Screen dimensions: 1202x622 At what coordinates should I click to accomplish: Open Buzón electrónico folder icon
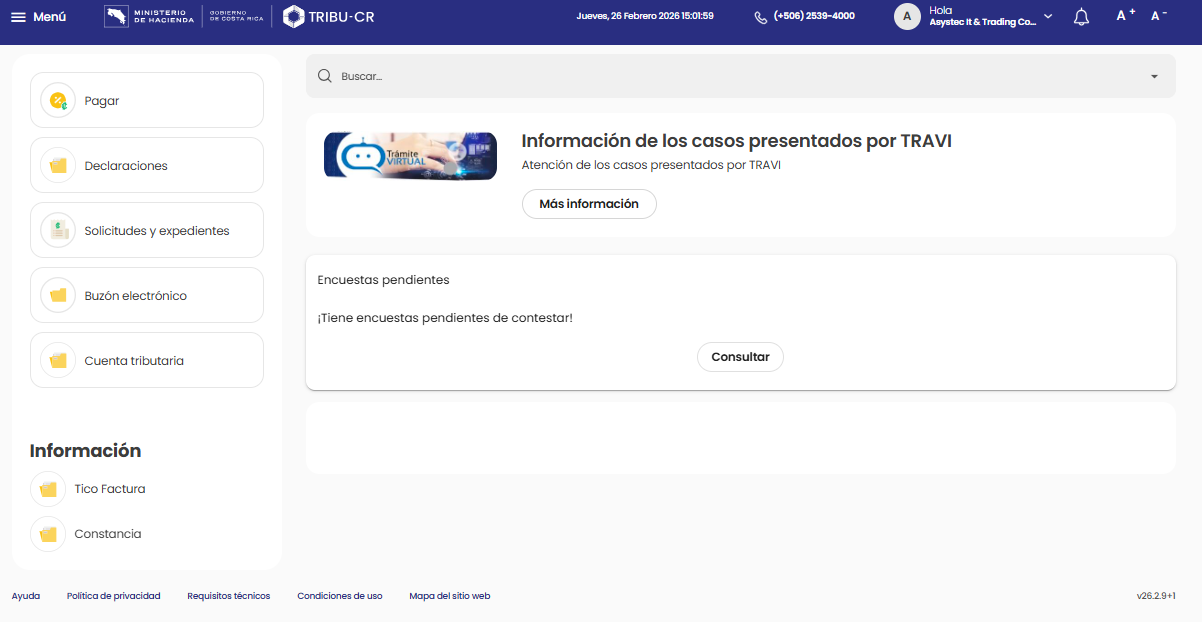[58, 296]
